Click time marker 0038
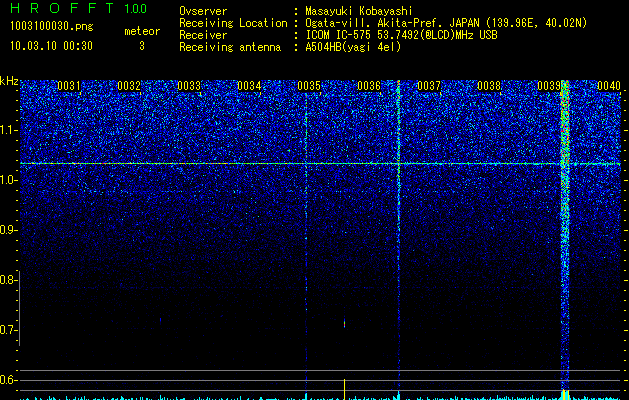 point(489,86)
